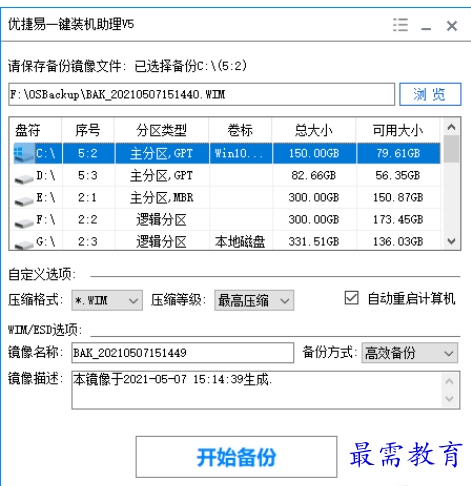Click the 150.87GB free size cell
The image size is (471, 486).
pos(398,197)
